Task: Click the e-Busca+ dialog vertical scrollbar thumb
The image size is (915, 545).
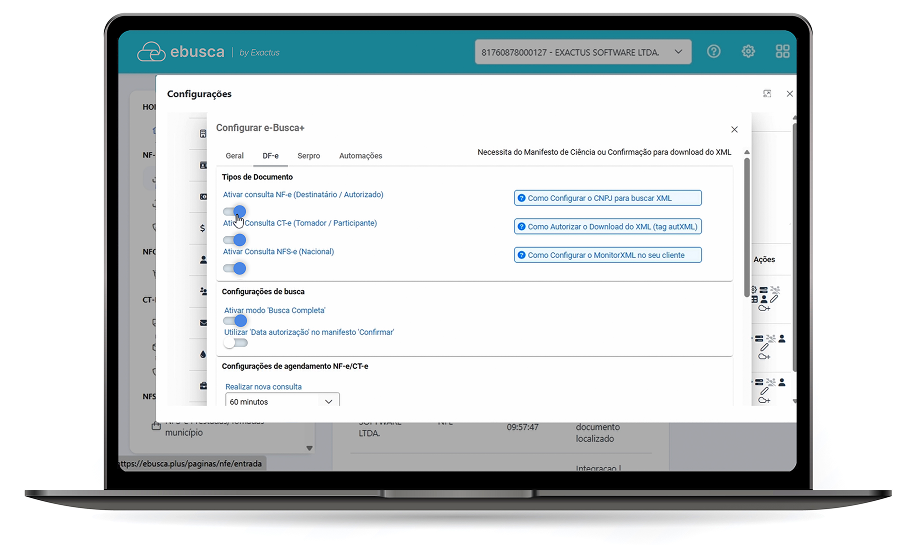Action: (747, 228)
